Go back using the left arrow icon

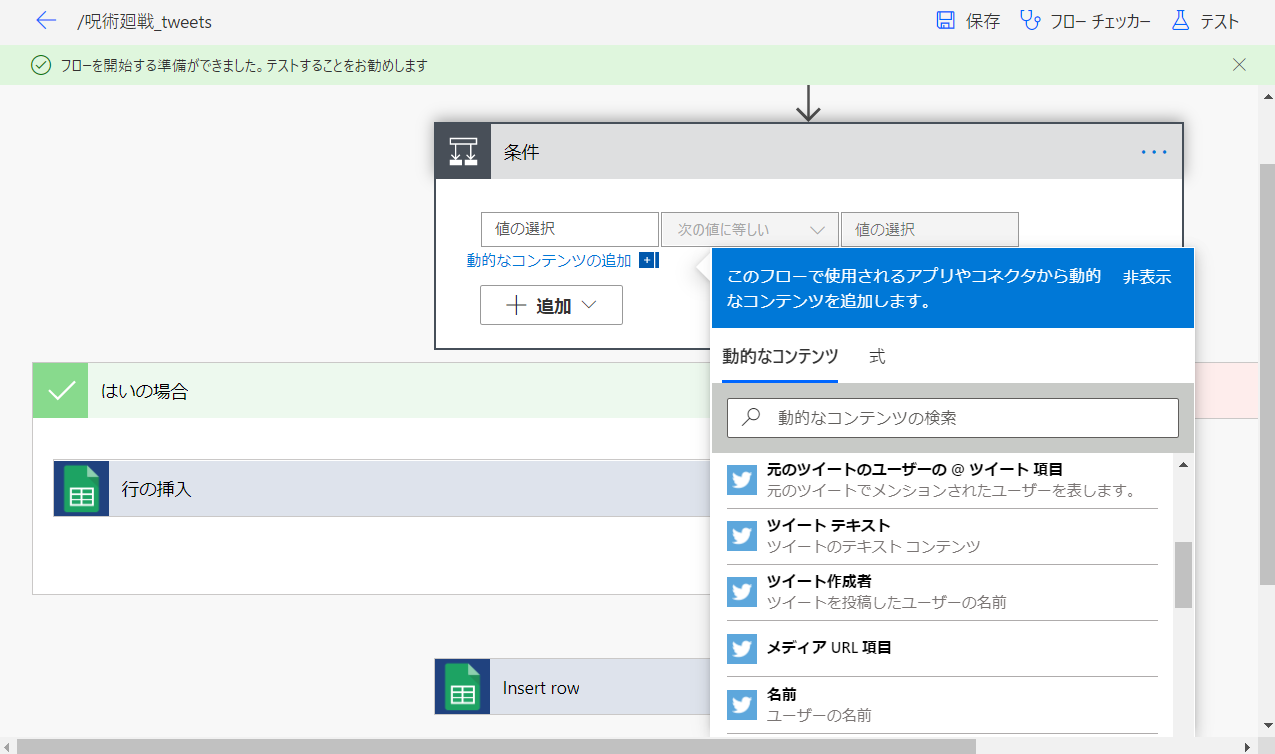click(x=46, y=21)
